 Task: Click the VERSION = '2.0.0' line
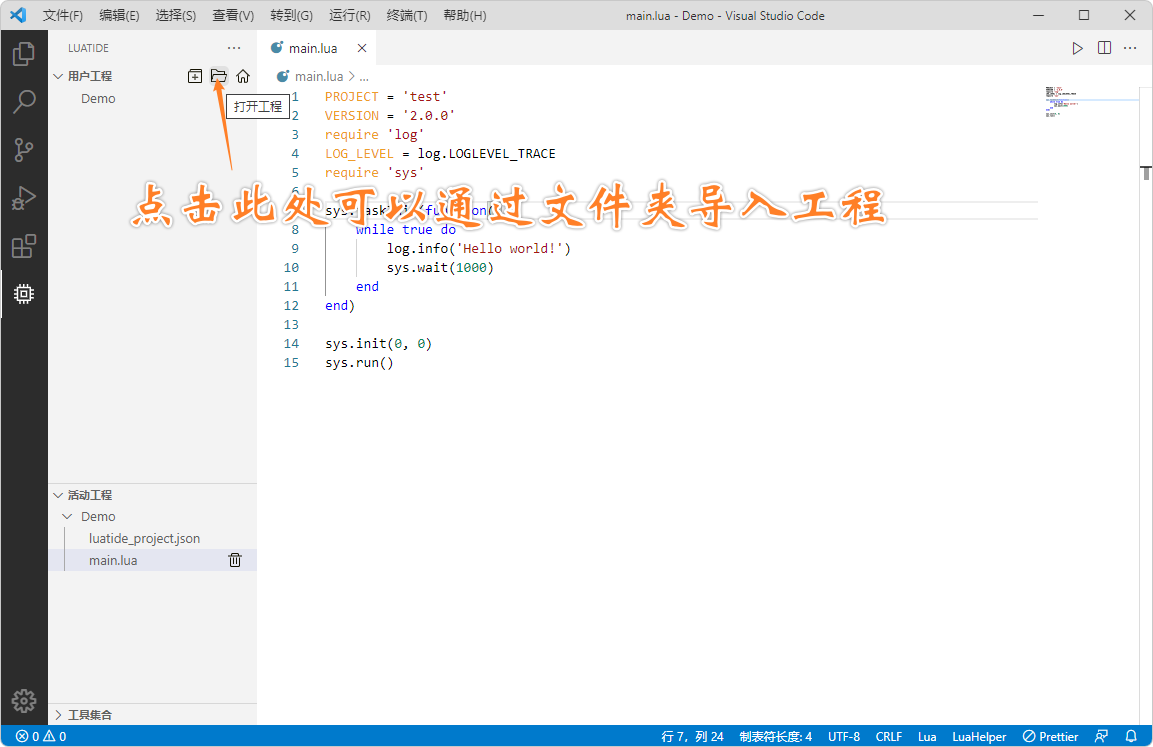pos(390,115)
